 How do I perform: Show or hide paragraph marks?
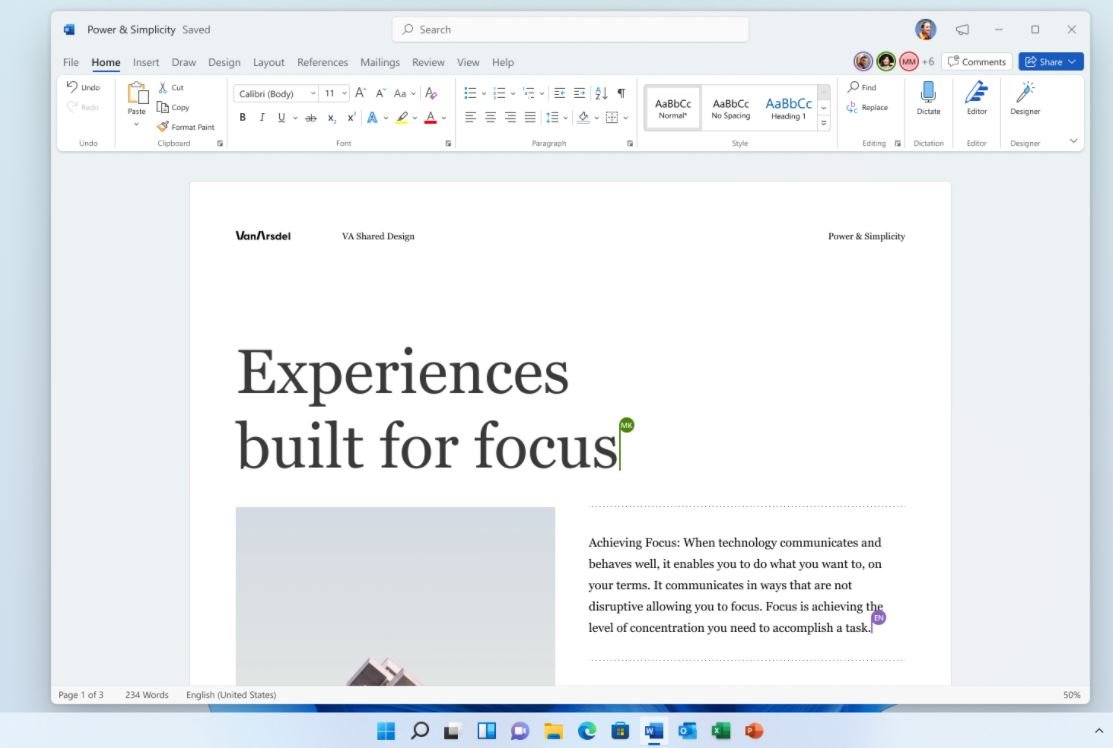621,93
